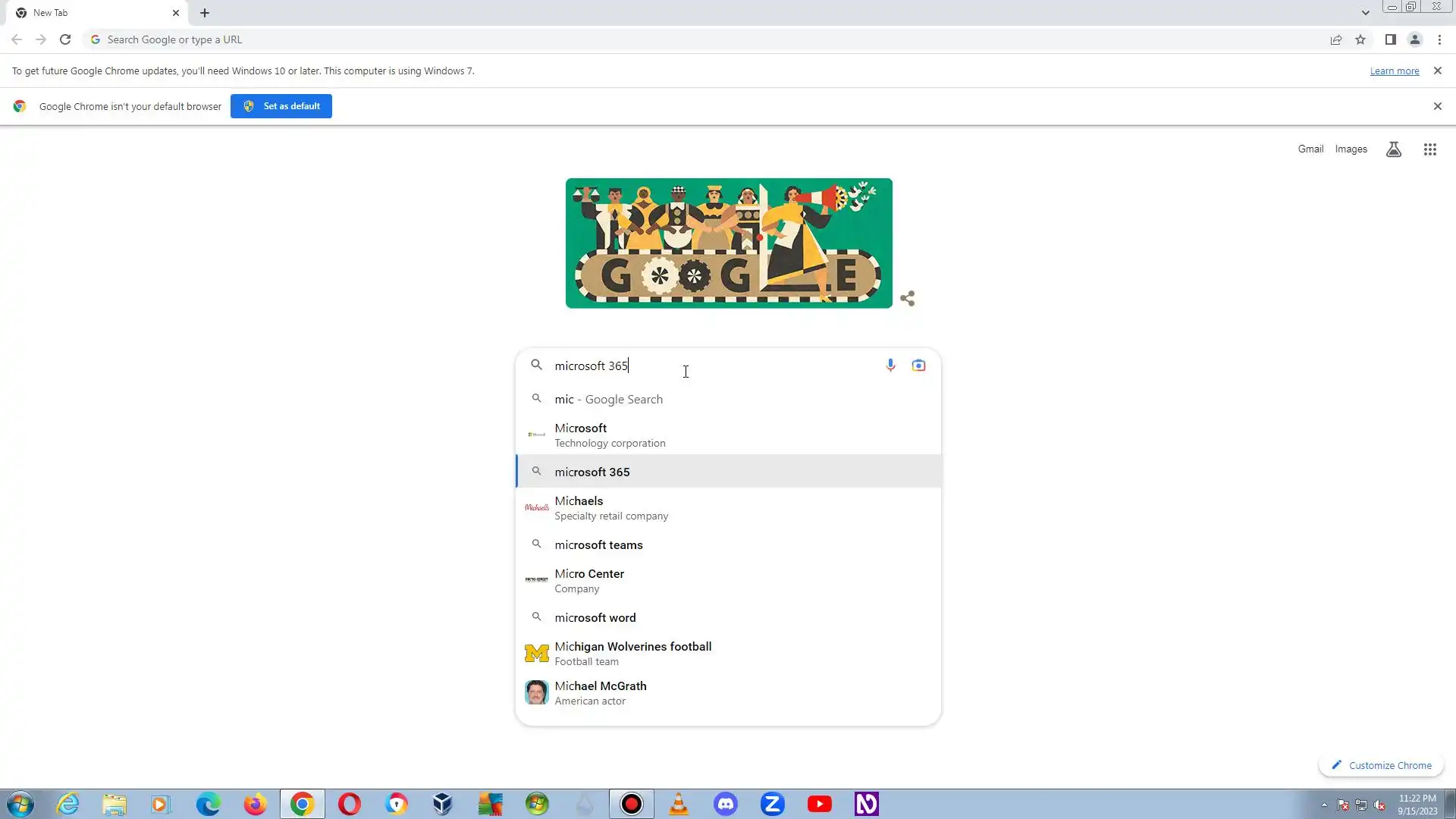Open the Chrome profile avatar menu
This screenshot has width=1456, height=819.
(x=1414, y=39)
